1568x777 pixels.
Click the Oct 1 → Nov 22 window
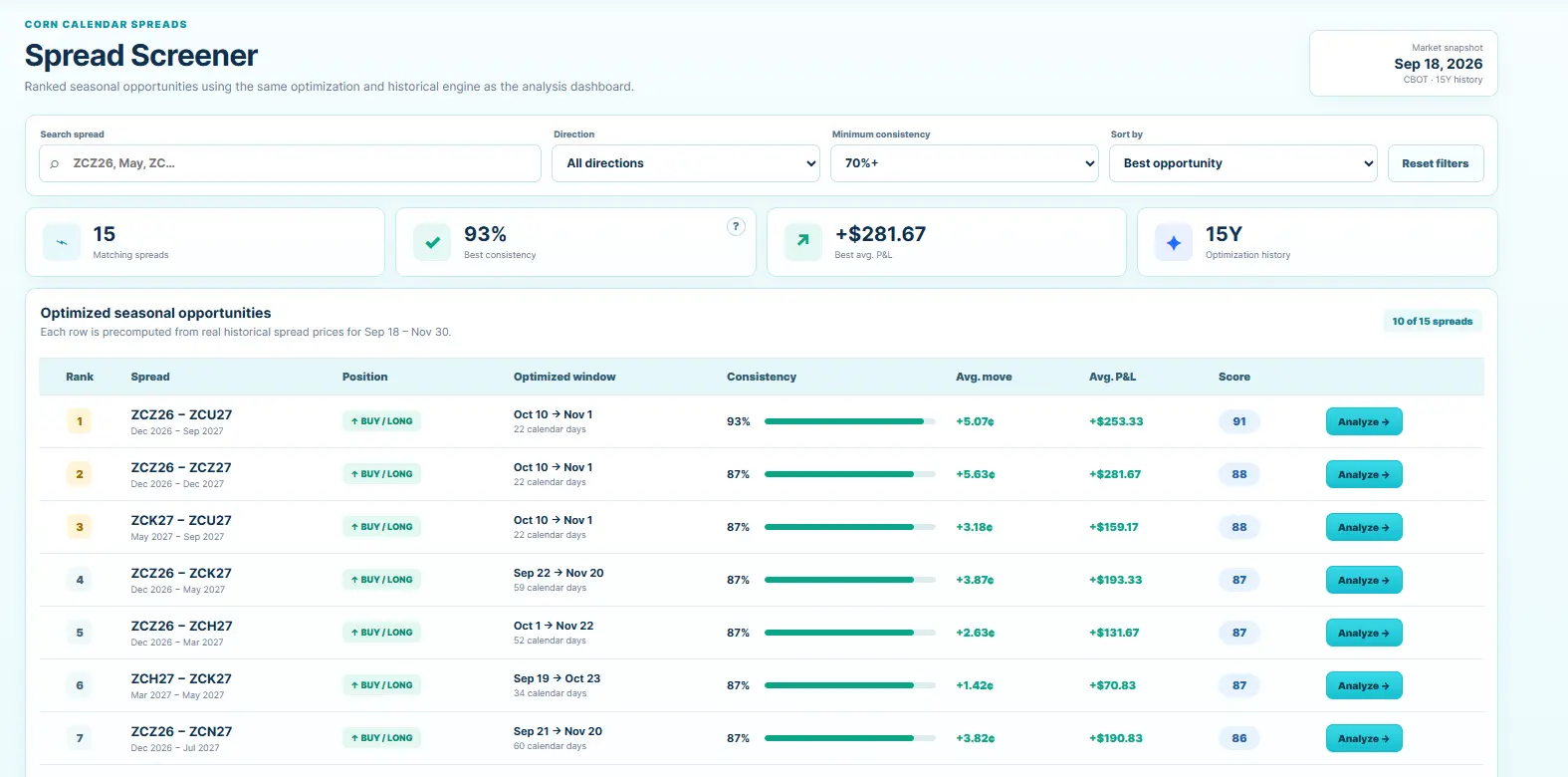coord(554,626)
